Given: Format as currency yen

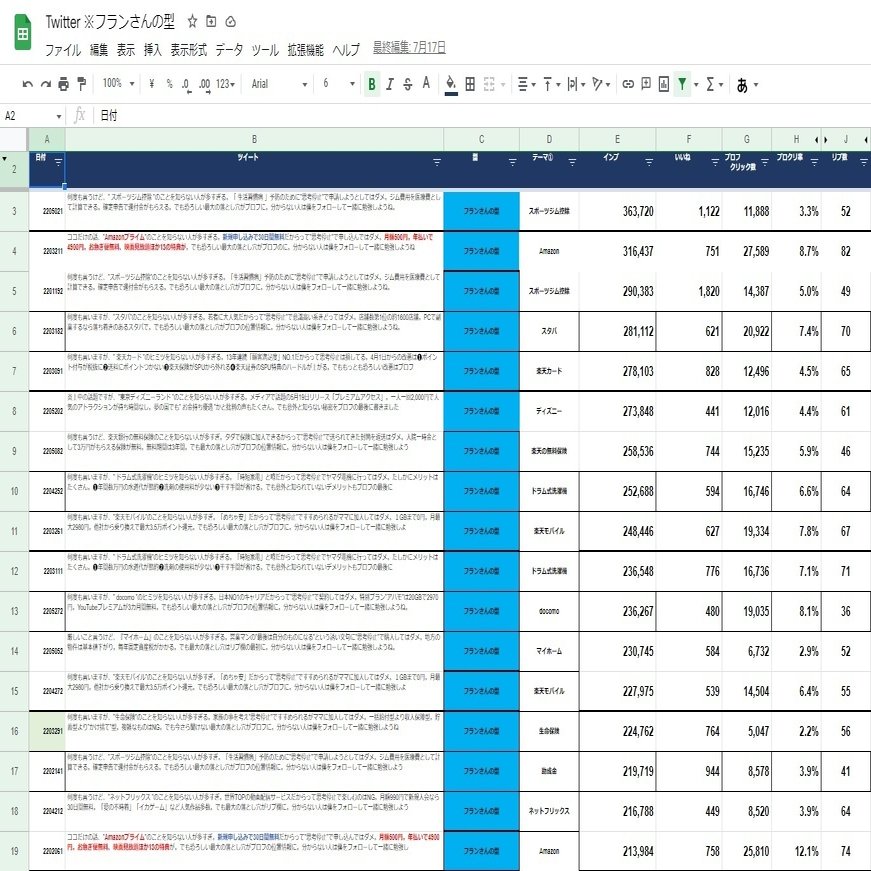Looking at the screenshot, I should (x=152, y=84).
